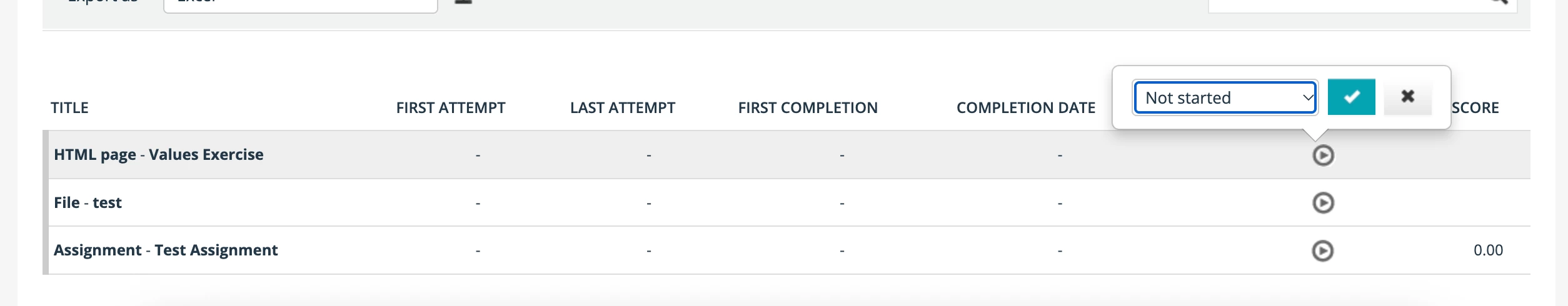Click the Test Assignment row status icon
Viewport: 1568px width, 306px height.
pos(1322,250)
